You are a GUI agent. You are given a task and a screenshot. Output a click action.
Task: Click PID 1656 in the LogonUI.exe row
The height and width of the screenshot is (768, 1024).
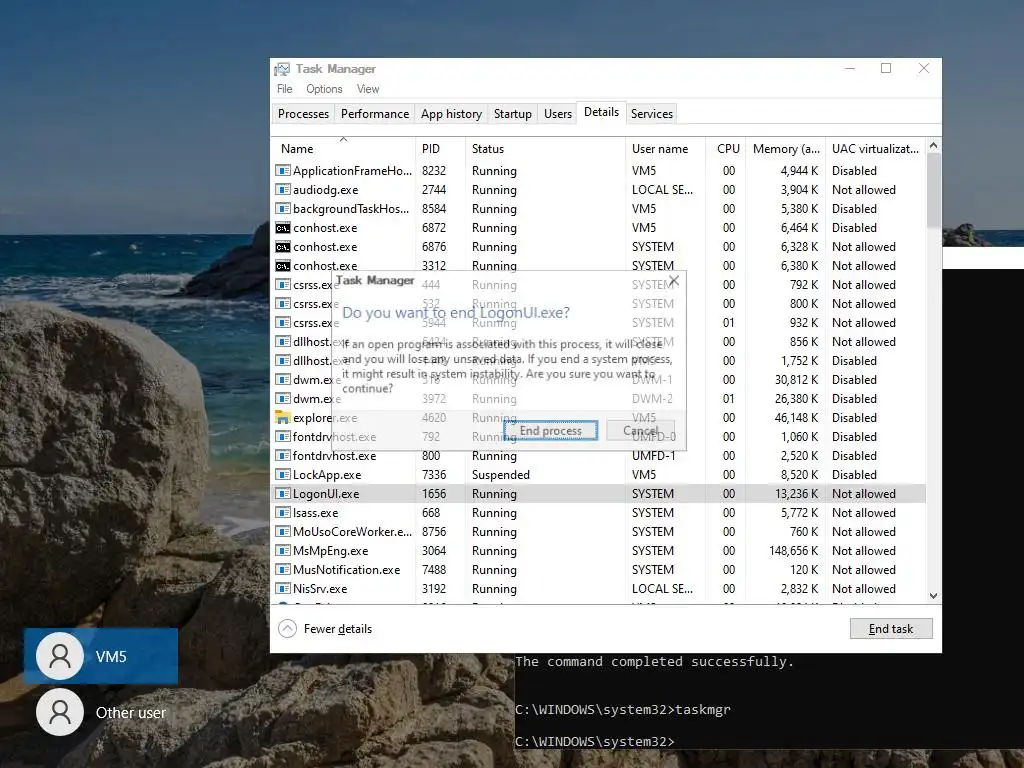click(x=434, y=494)
